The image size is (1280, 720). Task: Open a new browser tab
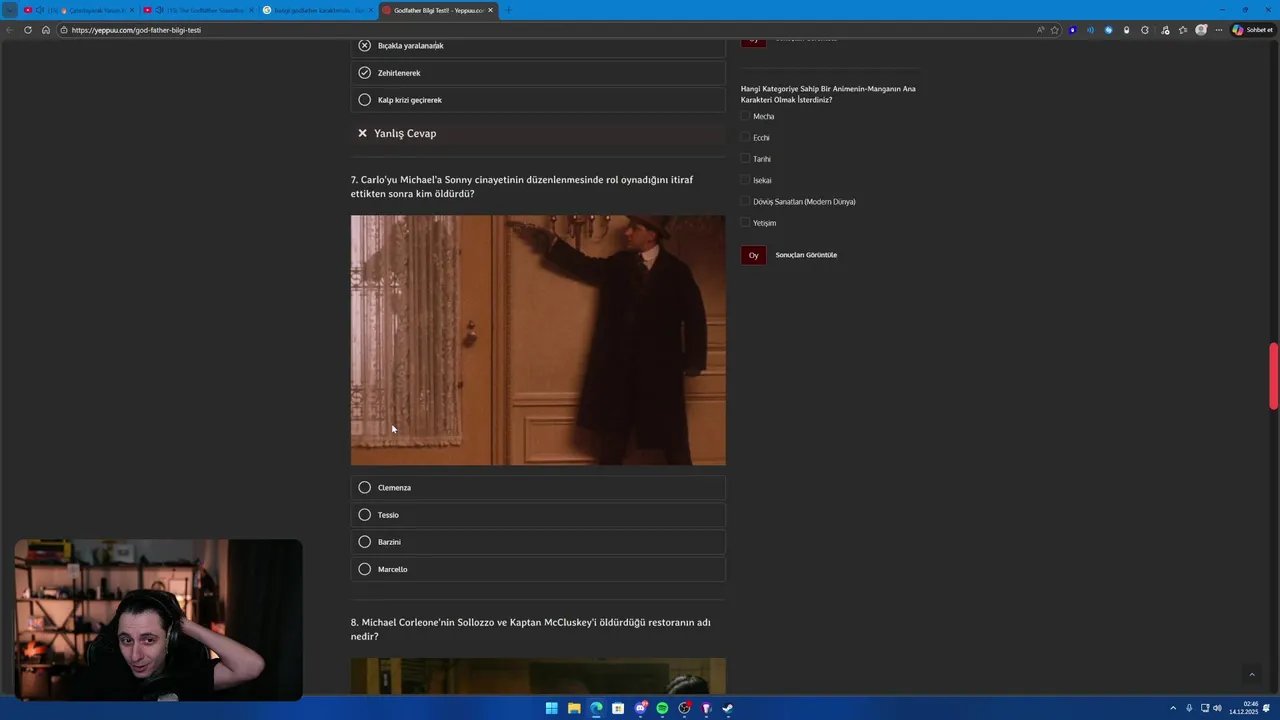[508, 10]
